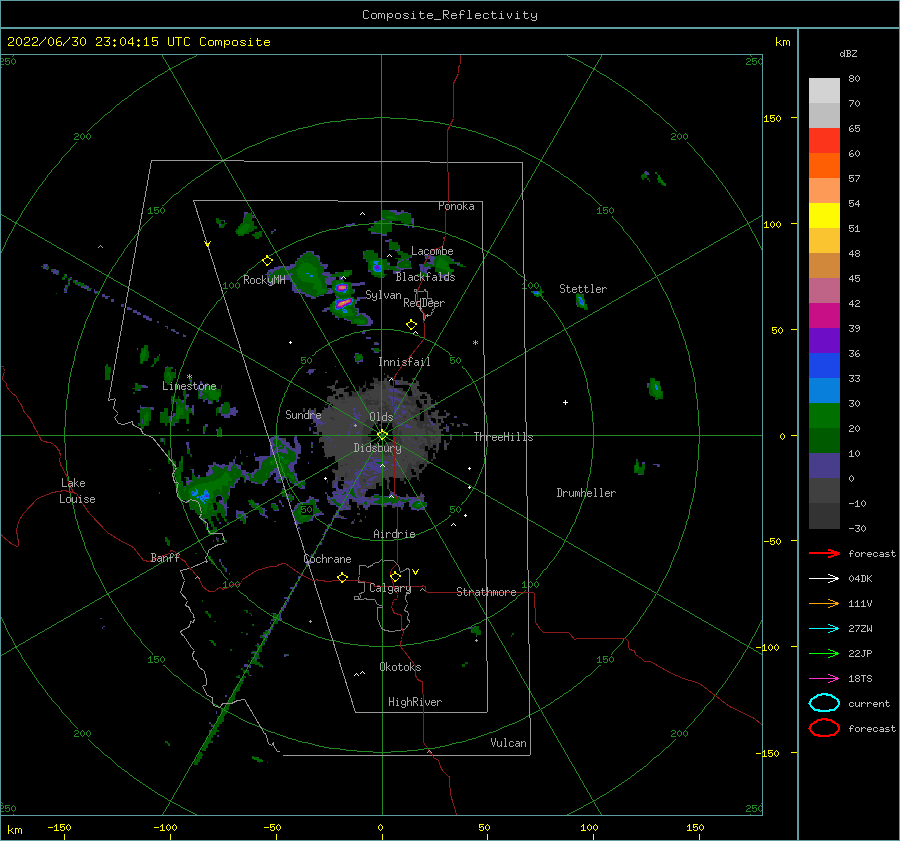Click the Airdrie label
Screen dimensions: 900x841
coord(394,534)
